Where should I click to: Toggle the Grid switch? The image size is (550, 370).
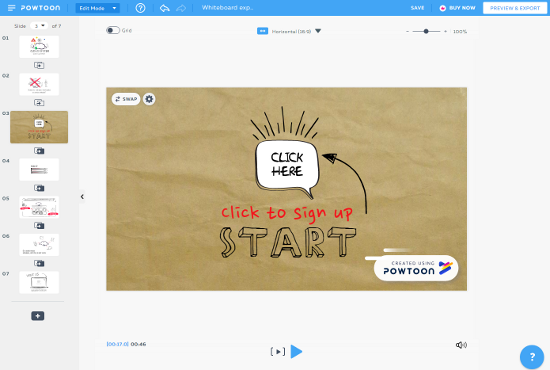113,31
